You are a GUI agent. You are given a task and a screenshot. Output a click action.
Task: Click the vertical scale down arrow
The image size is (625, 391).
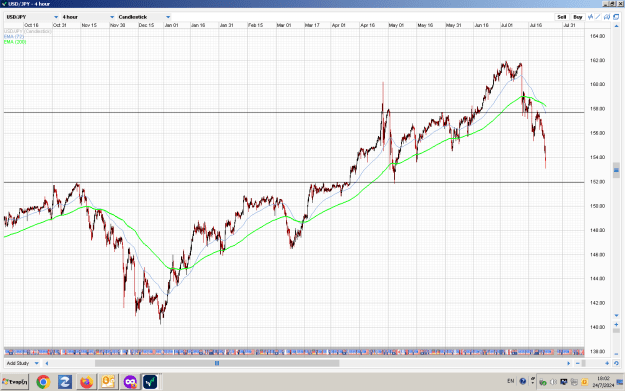point(616,316)
